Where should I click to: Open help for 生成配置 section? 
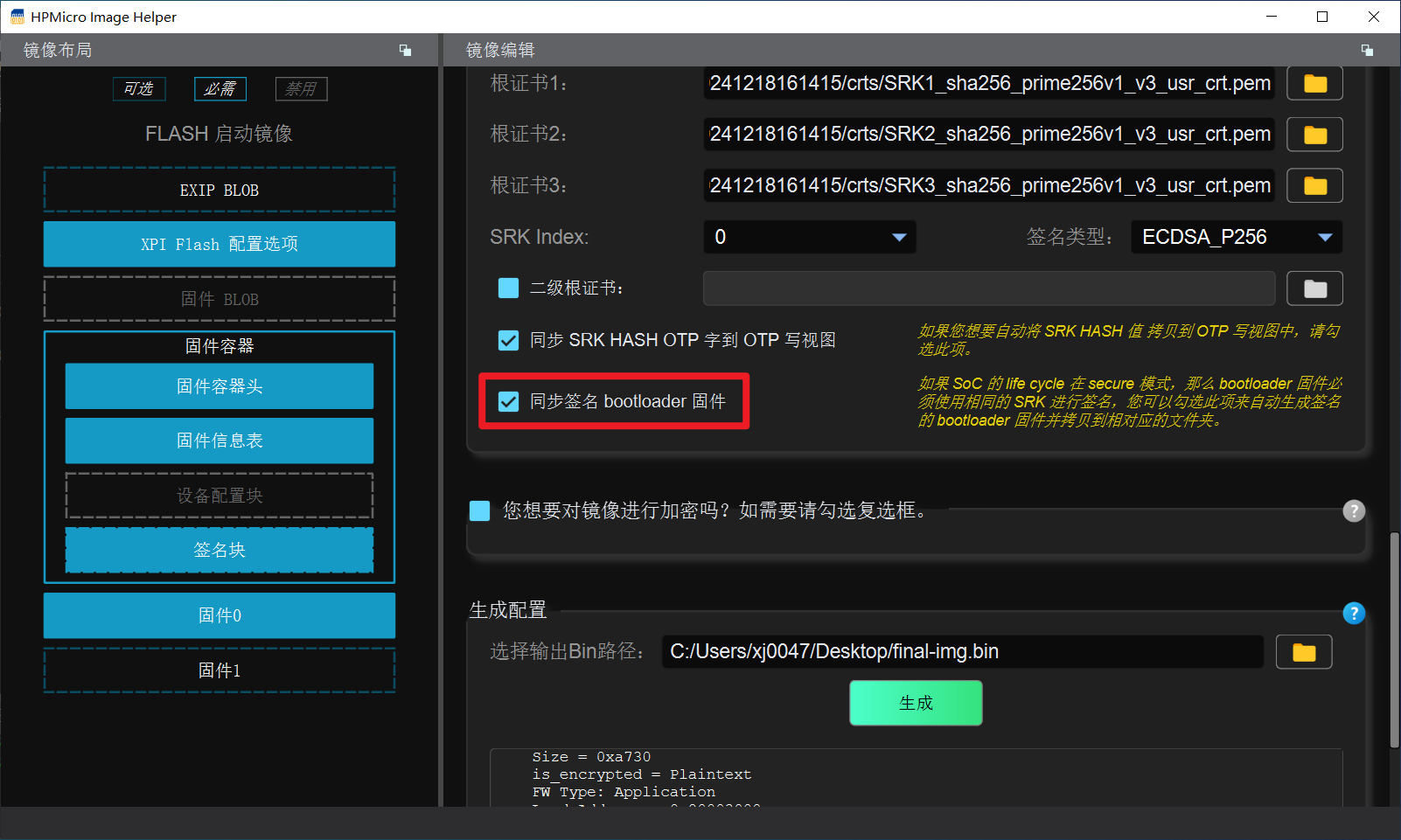tap(1354, 614)
